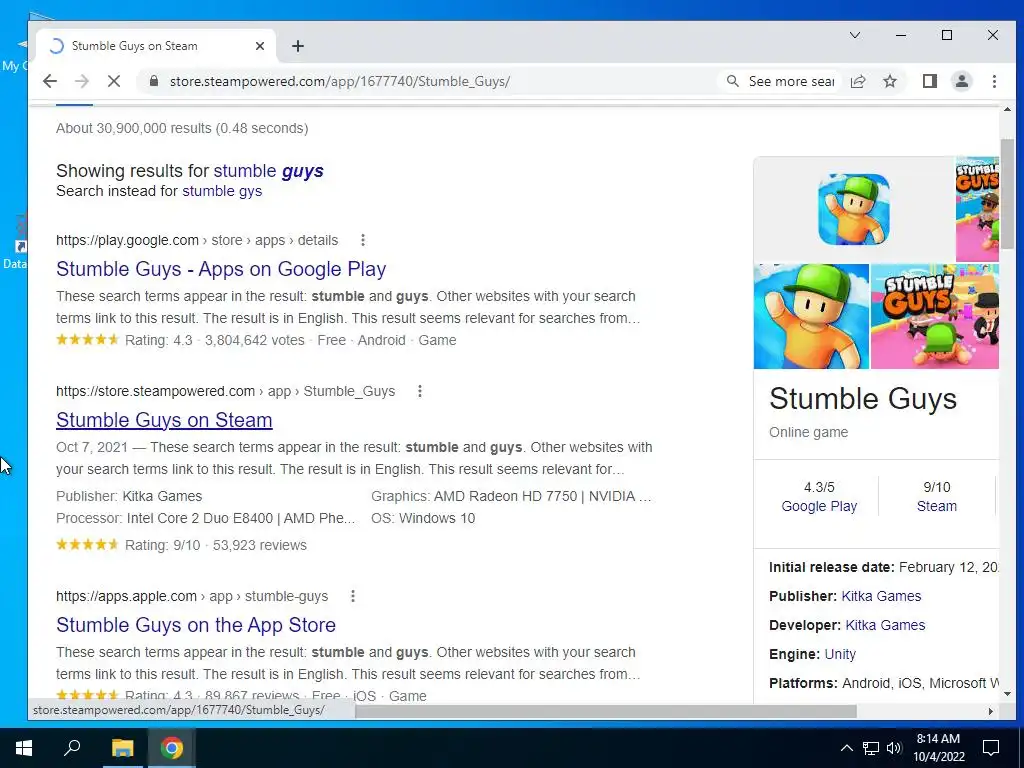Open the Chrome three-dot menu

994,81
